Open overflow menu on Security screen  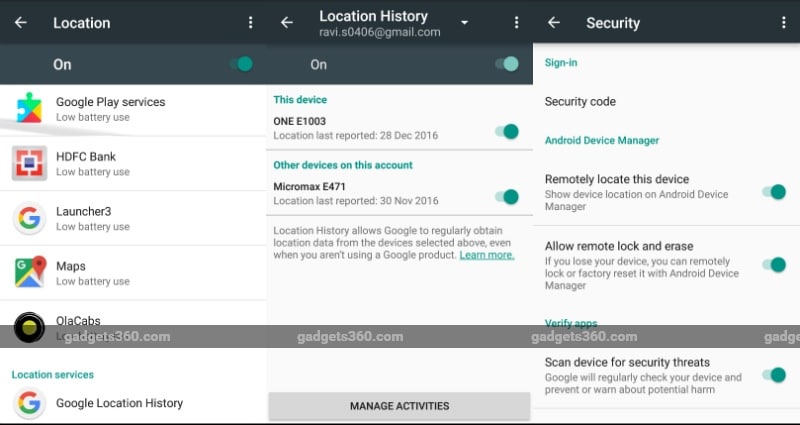coord(784,22)
